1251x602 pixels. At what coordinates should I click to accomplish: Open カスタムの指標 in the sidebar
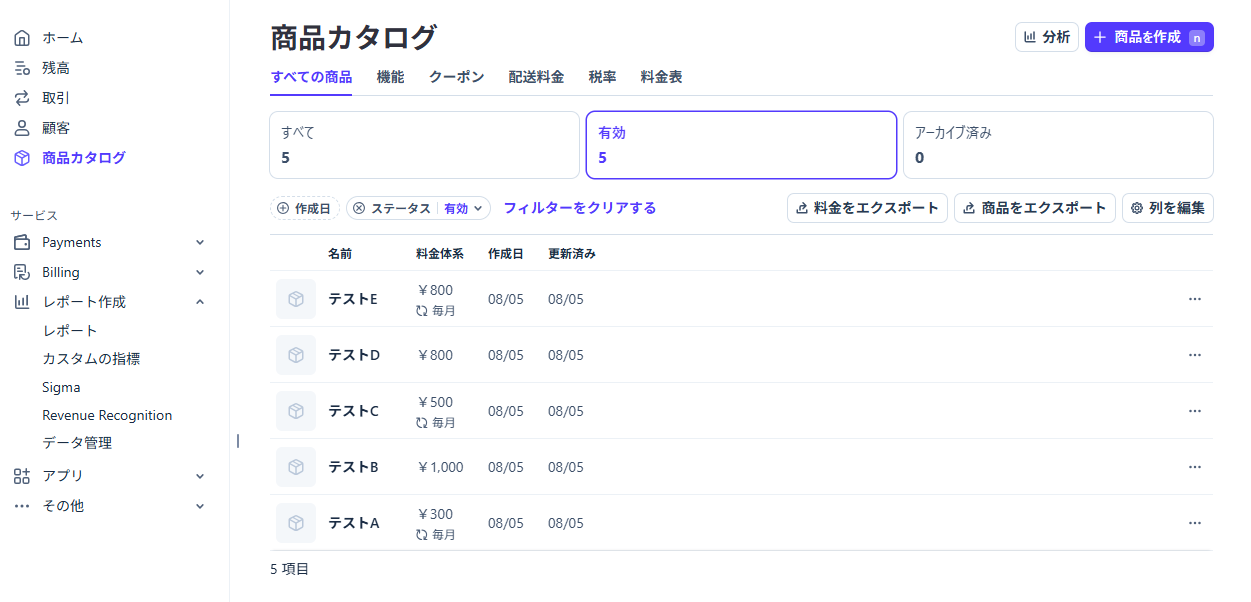click(x=91, y=358)
